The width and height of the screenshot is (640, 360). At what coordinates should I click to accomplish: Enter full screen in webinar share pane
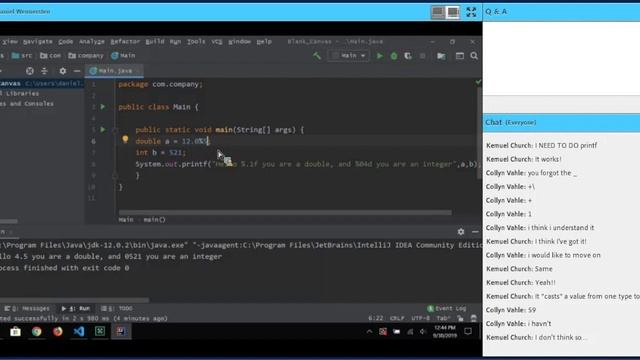(471, 12)
